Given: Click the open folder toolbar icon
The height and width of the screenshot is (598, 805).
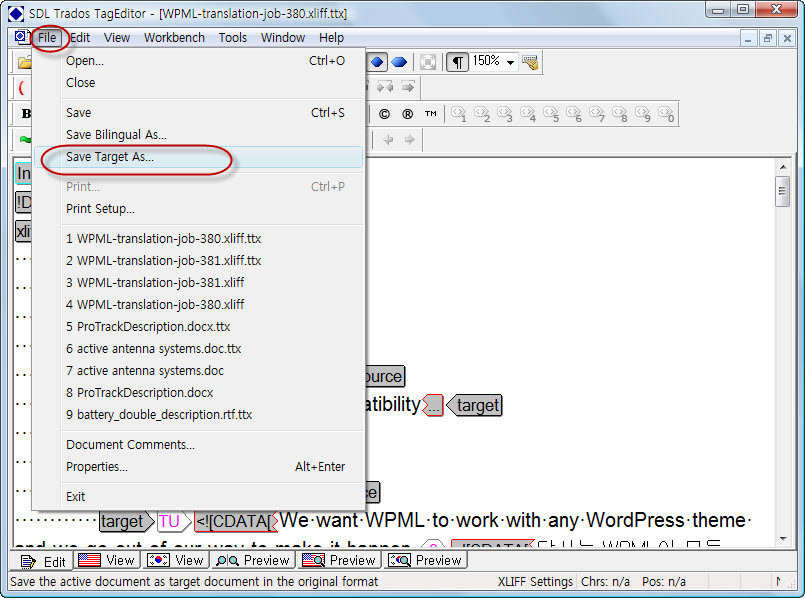Looking at the screenshot, I should tap(23, 63).
